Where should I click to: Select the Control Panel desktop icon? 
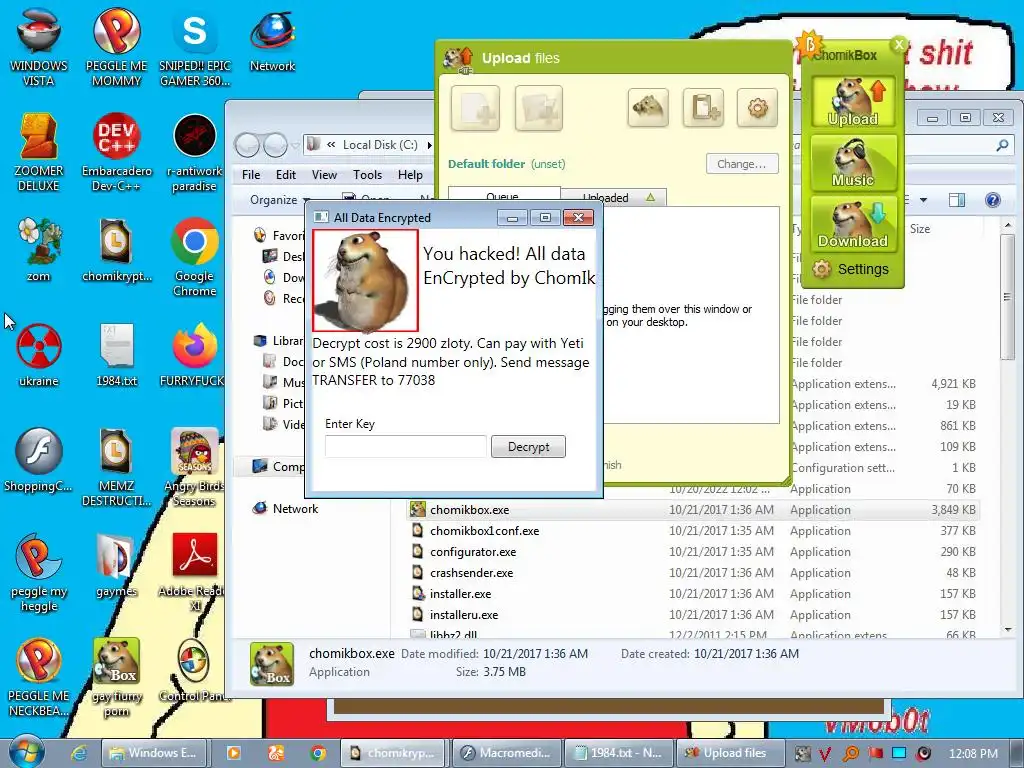pos(195,671)
